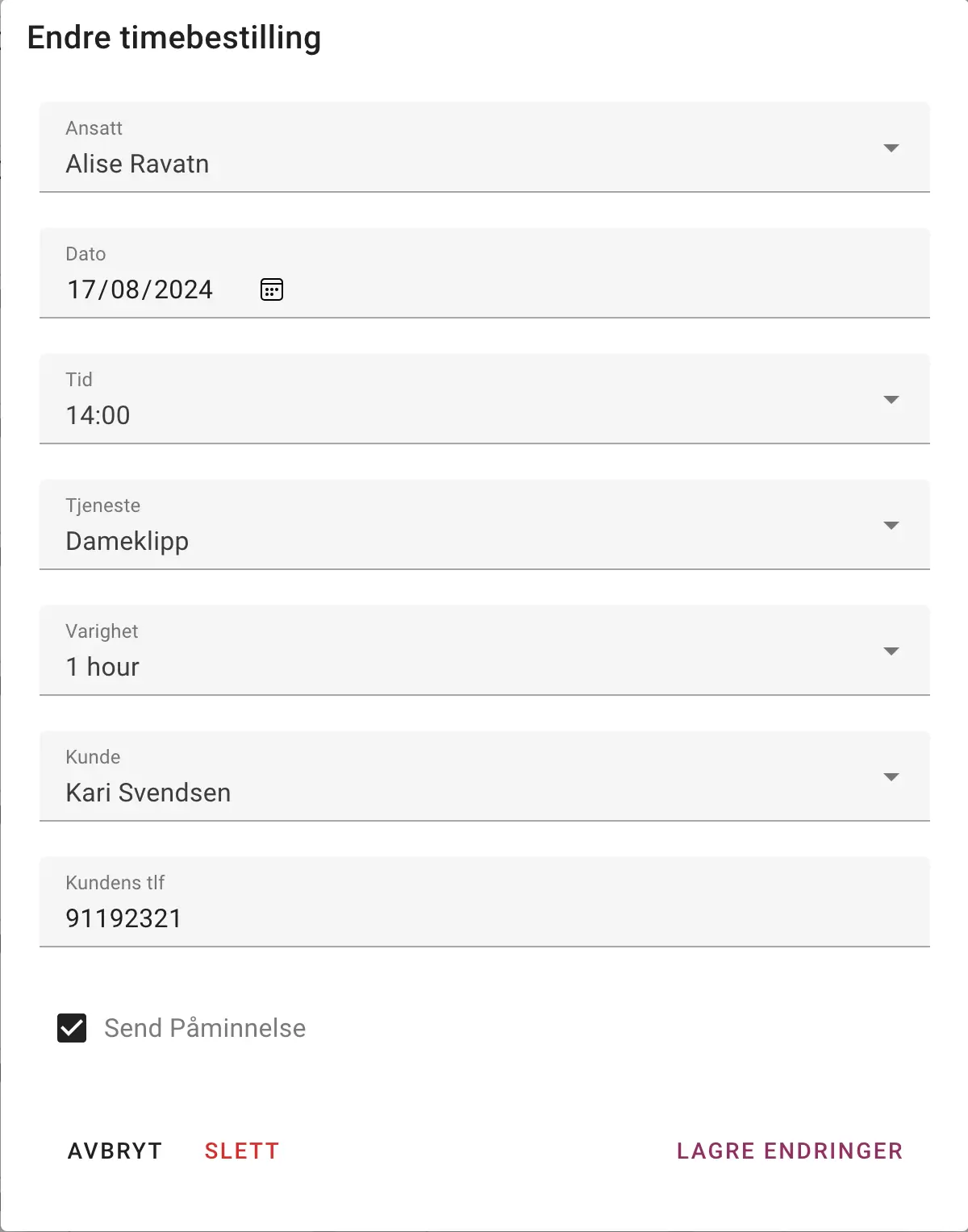Delete the booking with SLETT
This screenshot has height=1232, width=968.
(241, 1151)
